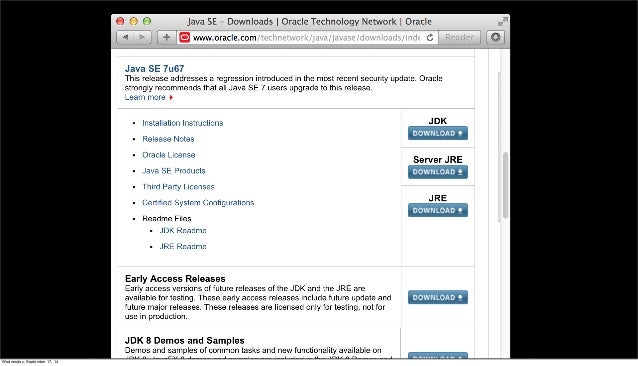Click the Oracle favicon in address bar

tap(184, 37)
